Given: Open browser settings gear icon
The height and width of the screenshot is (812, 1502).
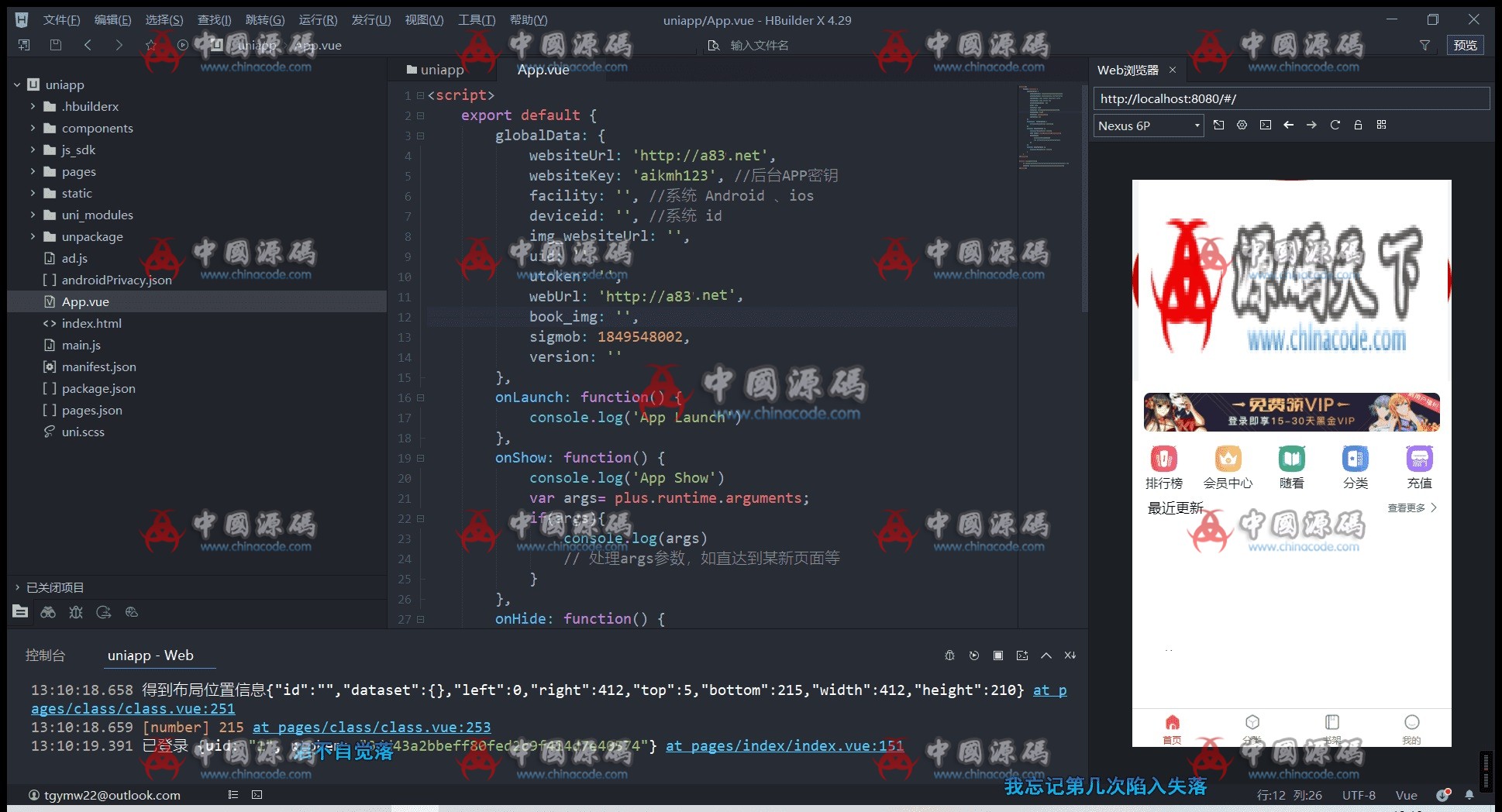Looking at the screenshot, I should tap(1242, 126).
